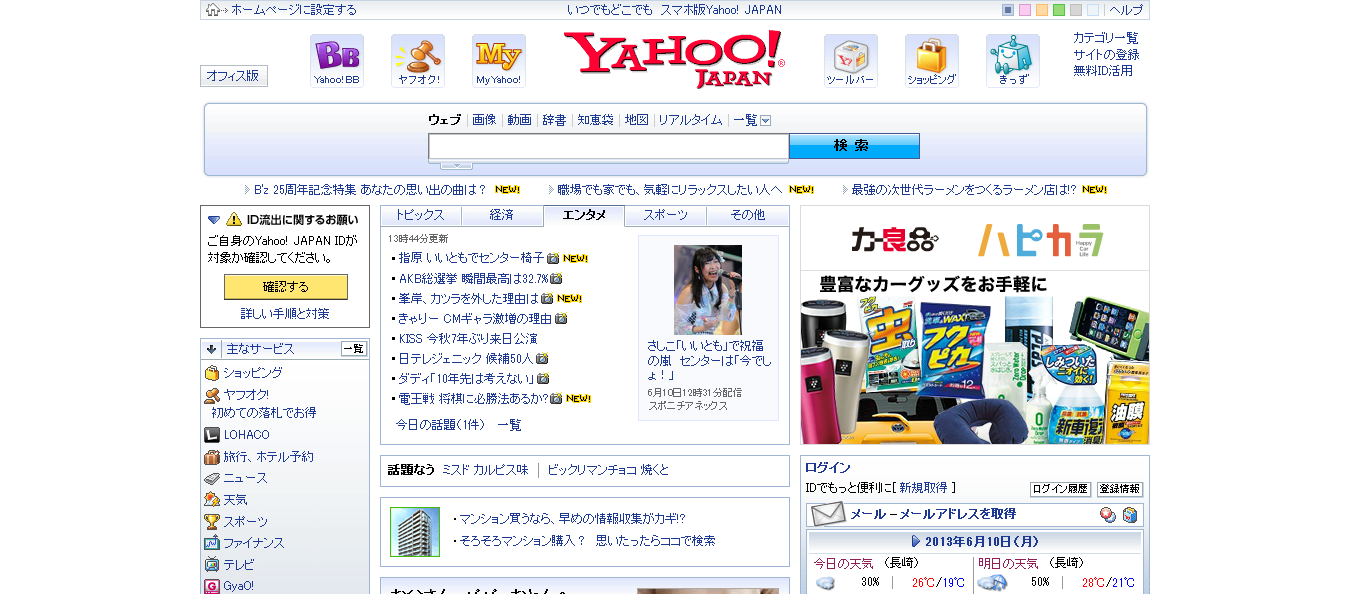This screenshot has height=594, width=1349.
Task: Select the dark blue theme swatch
Action: (1008, 10)
